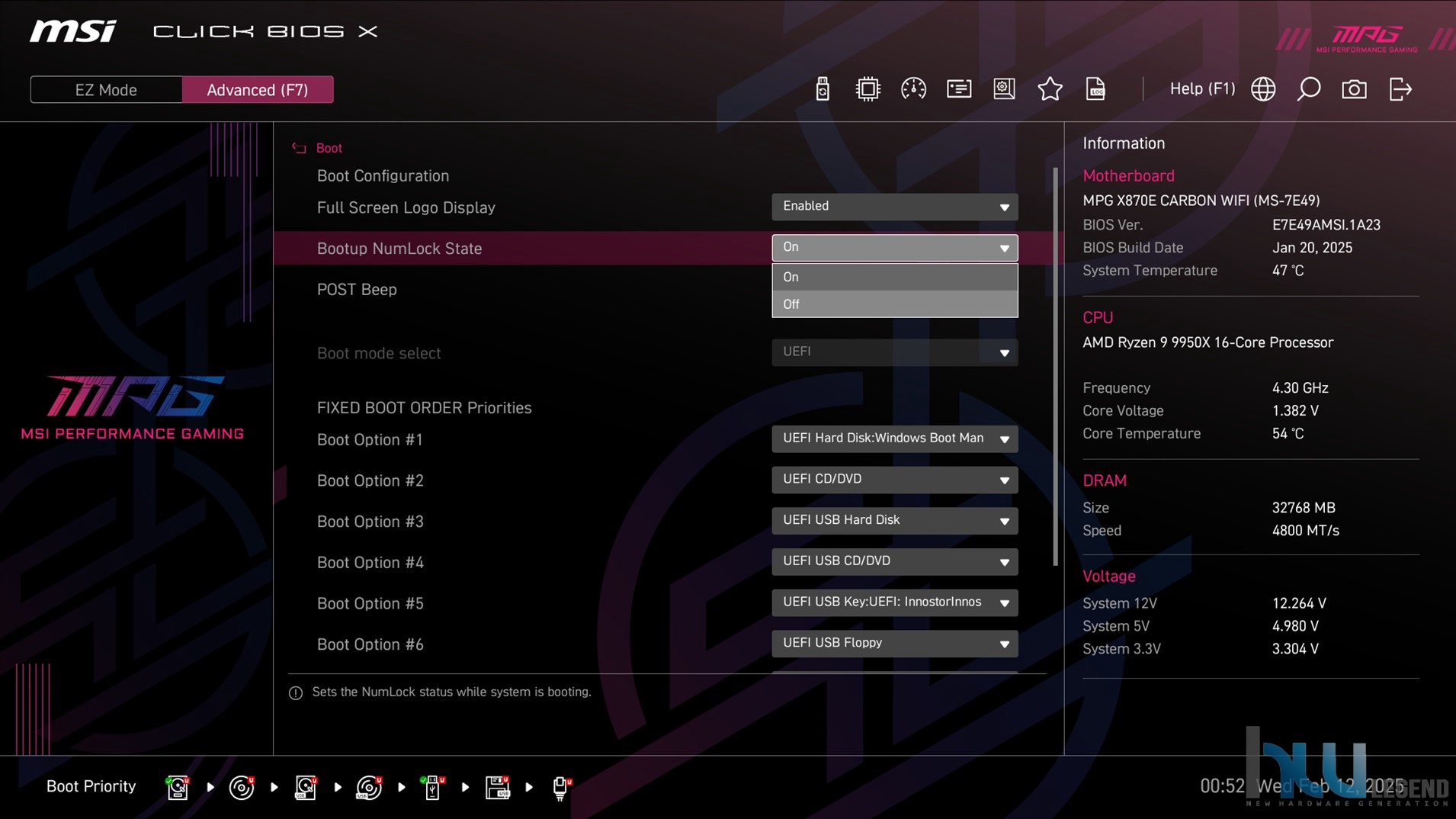The width and height of the screenshot is (1456, 819).
Task: Click the Boot Option #4 label
Action: pyautogui.click(x=370, y=563)
